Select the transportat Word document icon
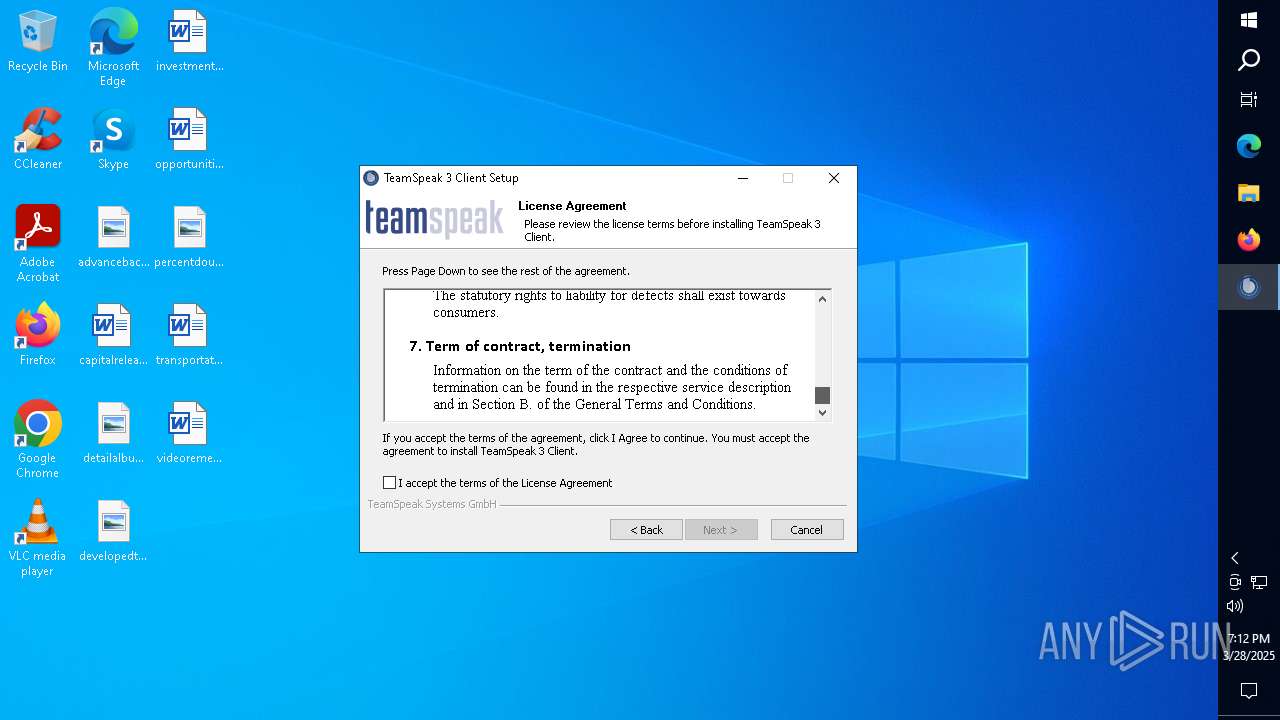Screen dimensions: 1280x720 189,335
